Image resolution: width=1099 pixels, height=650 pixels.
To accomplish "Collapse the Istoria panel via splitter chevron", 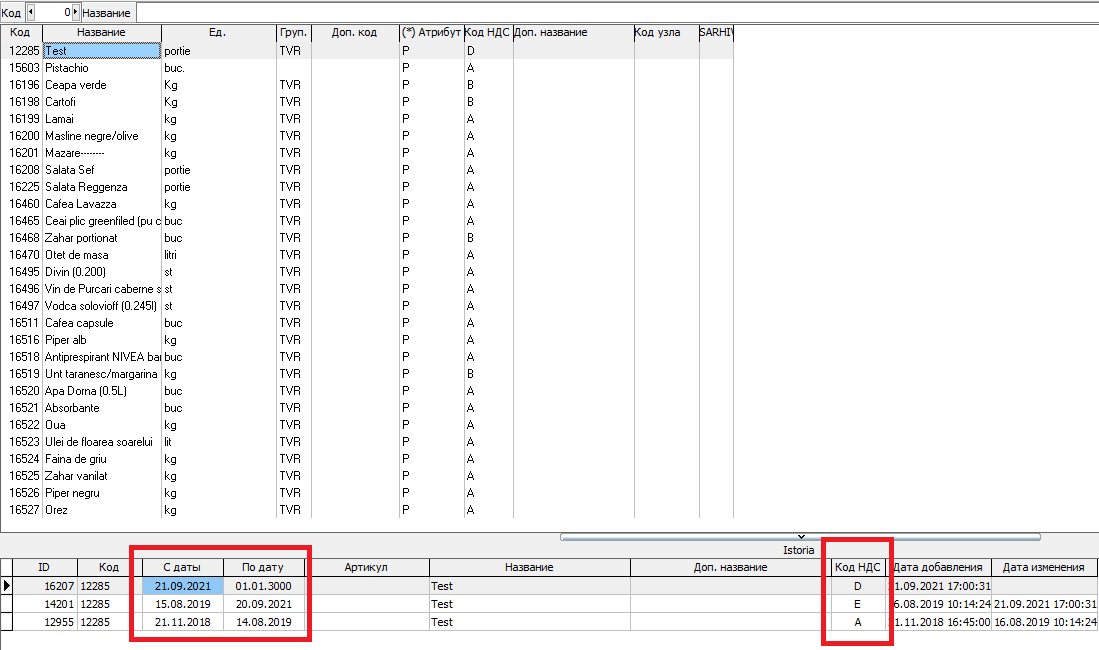I will pos(800,537).
